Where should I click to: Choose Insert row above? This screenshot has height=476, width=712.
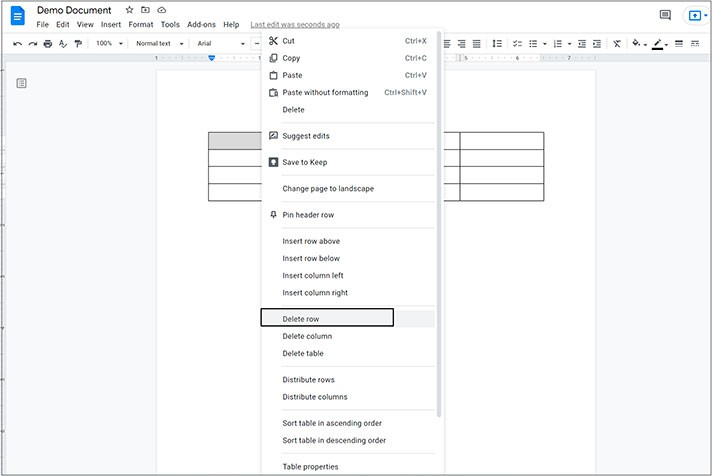tap(348, 241)
